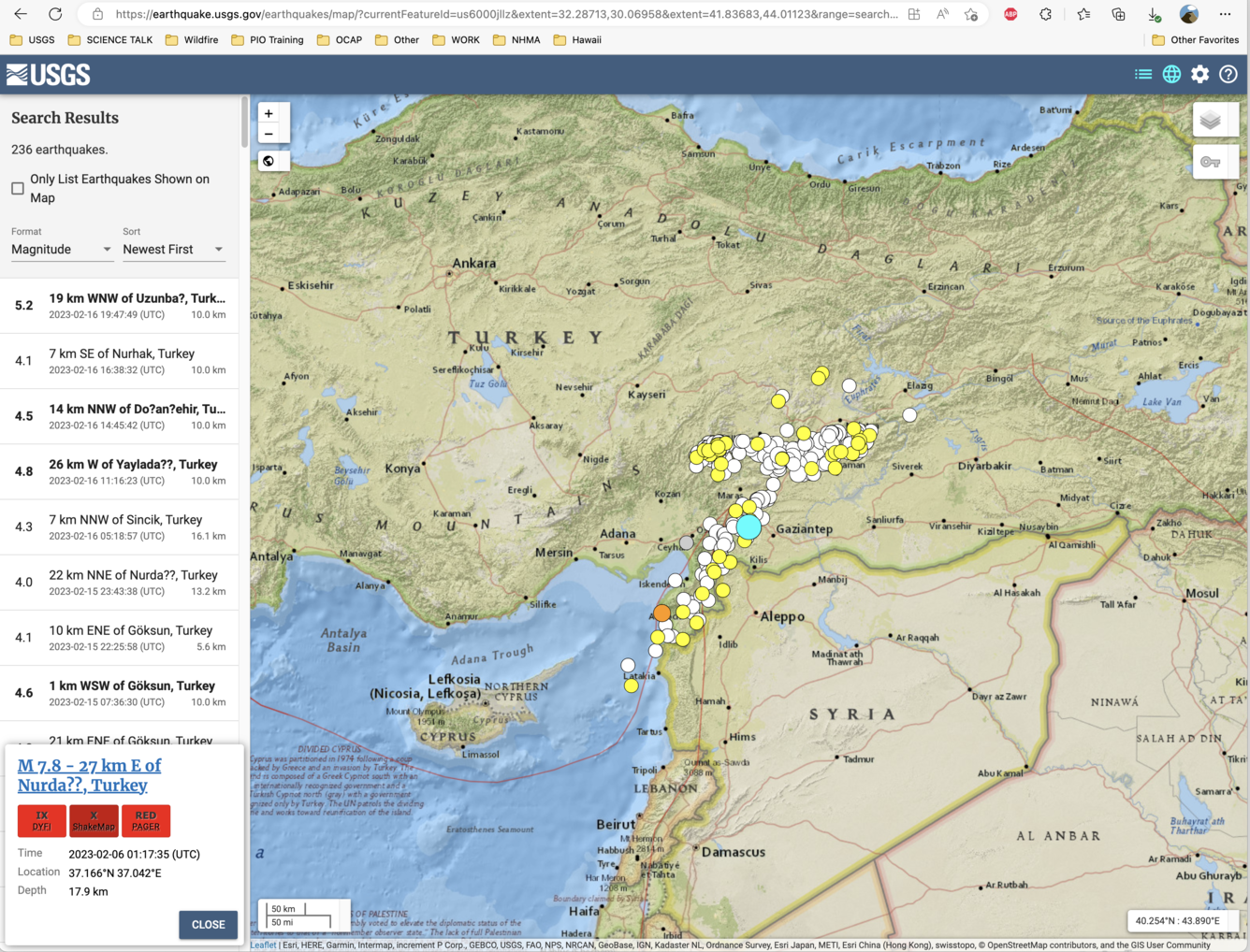The image size is (1250, 952).
Task: Click the help question-mark icon
Action: click(1228, 74)
